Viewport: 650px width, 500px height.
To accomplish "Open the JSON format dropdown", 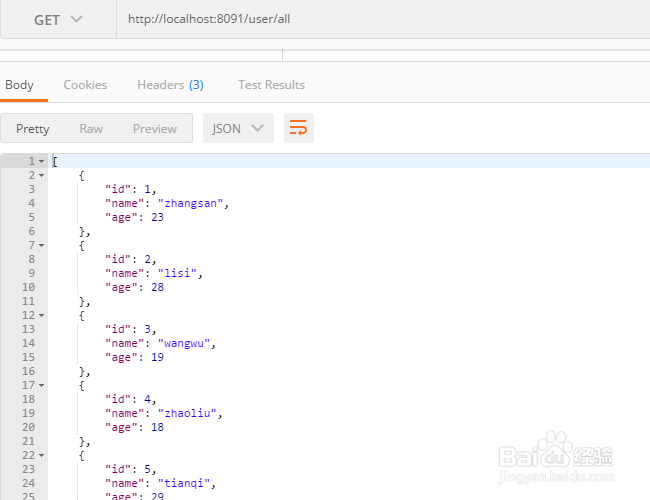I will tap(238, 129).
